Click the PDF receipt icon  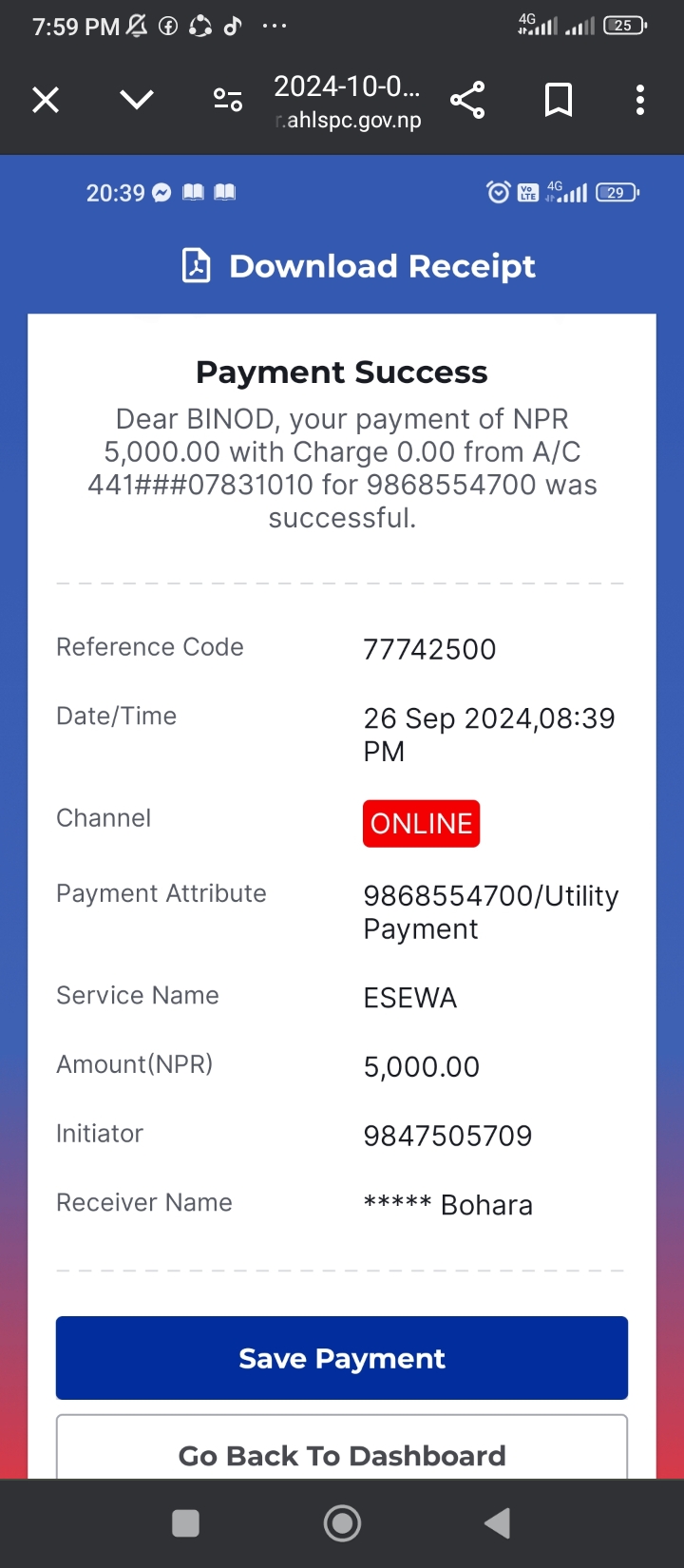[x=197, y=266]
